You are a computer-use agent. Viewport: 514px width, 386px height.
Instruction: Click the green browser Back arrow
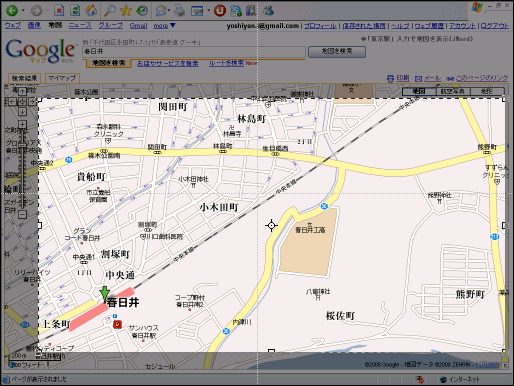point(12,11)
